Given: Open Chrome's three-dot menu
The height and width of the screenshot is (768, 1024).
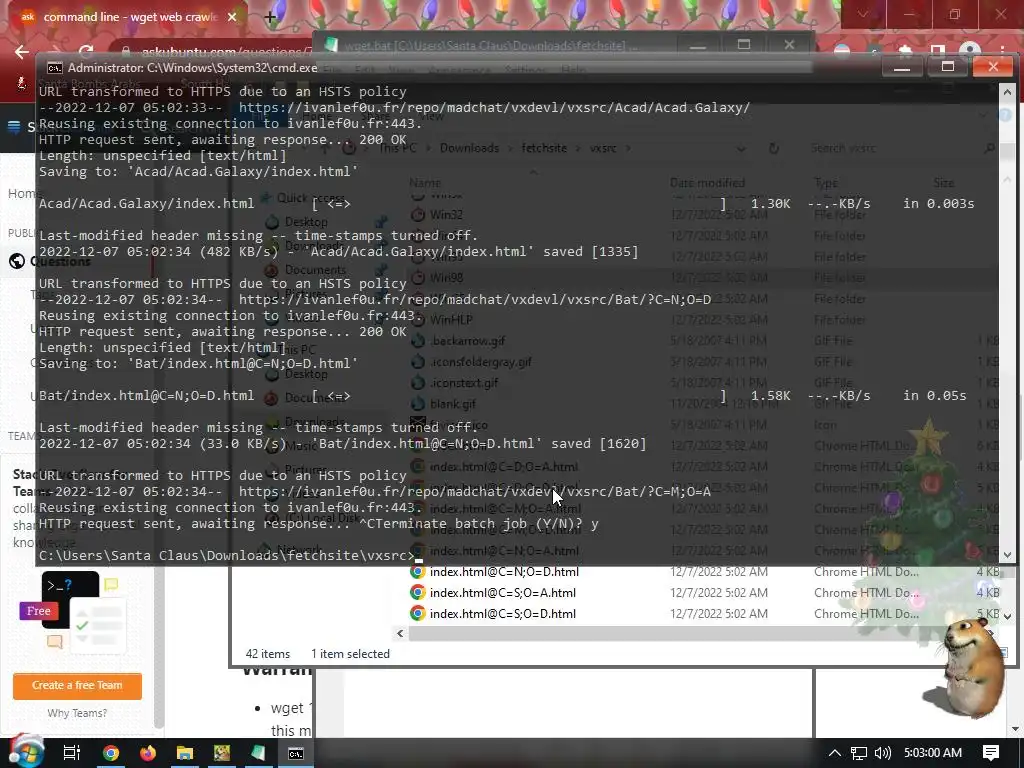Looking at the screenshot, I should 1002,50.
